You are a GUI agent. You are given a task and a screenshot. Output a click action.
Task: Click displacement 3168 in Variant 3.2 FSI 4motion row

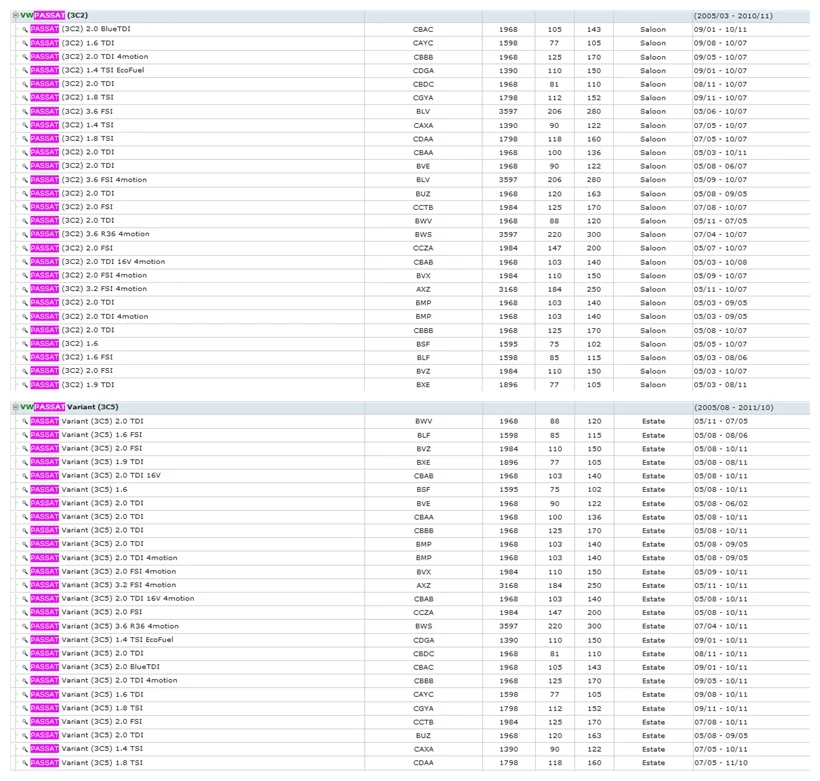[508, 585]
